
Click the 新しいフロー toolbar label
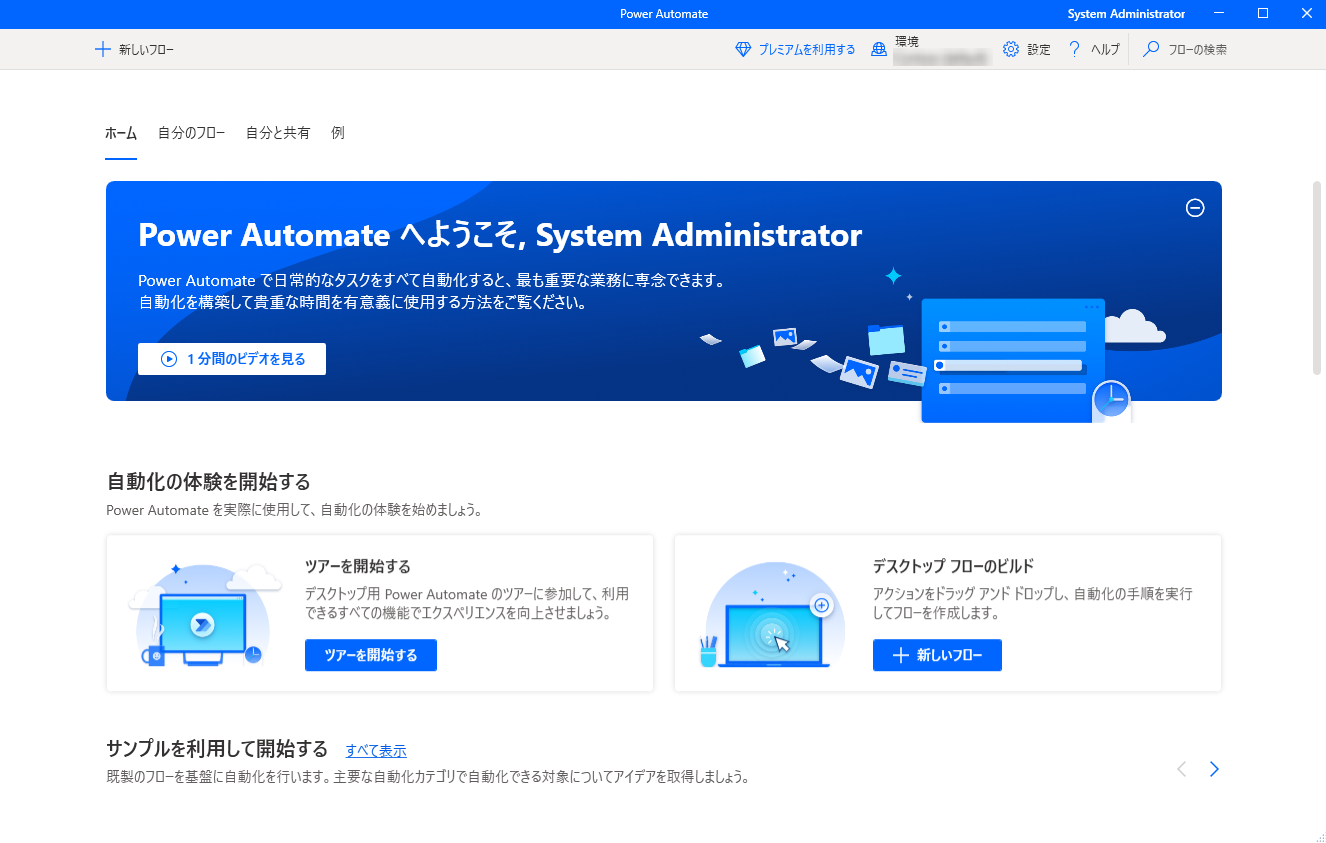(147, 49)
